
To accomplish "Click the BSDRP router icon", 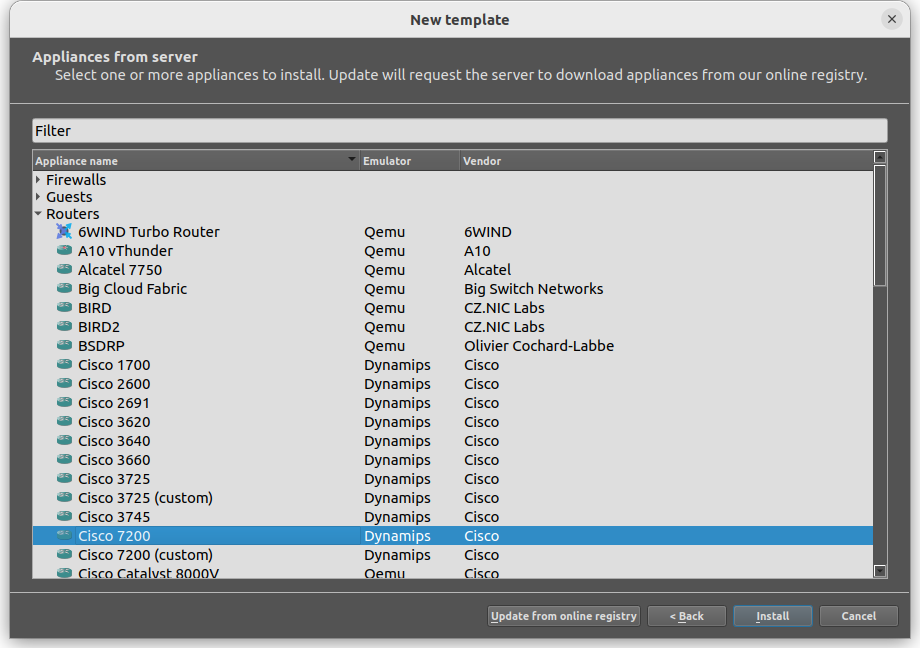I will coord(64,345).
